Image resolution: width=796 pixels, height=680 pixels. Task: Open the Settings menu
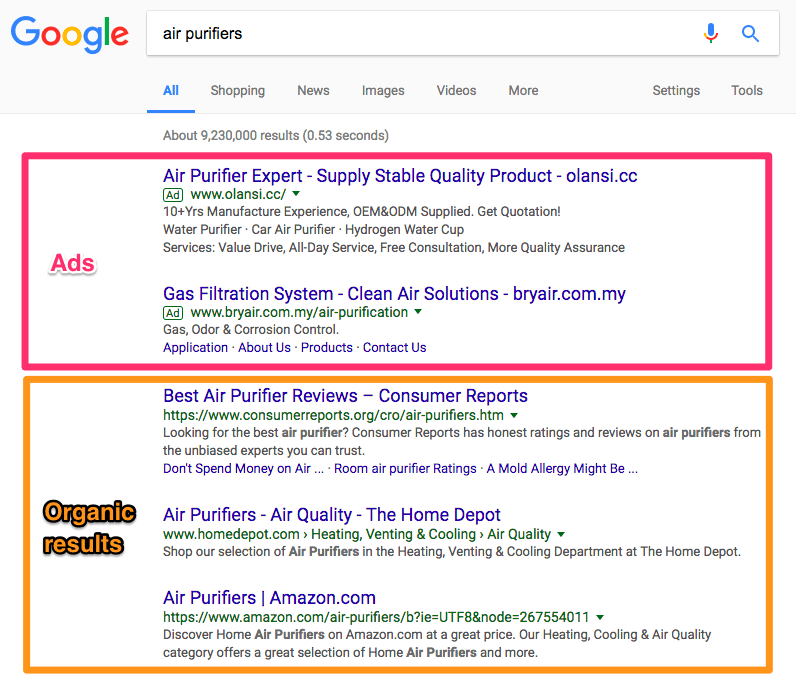tap(676, 91)
